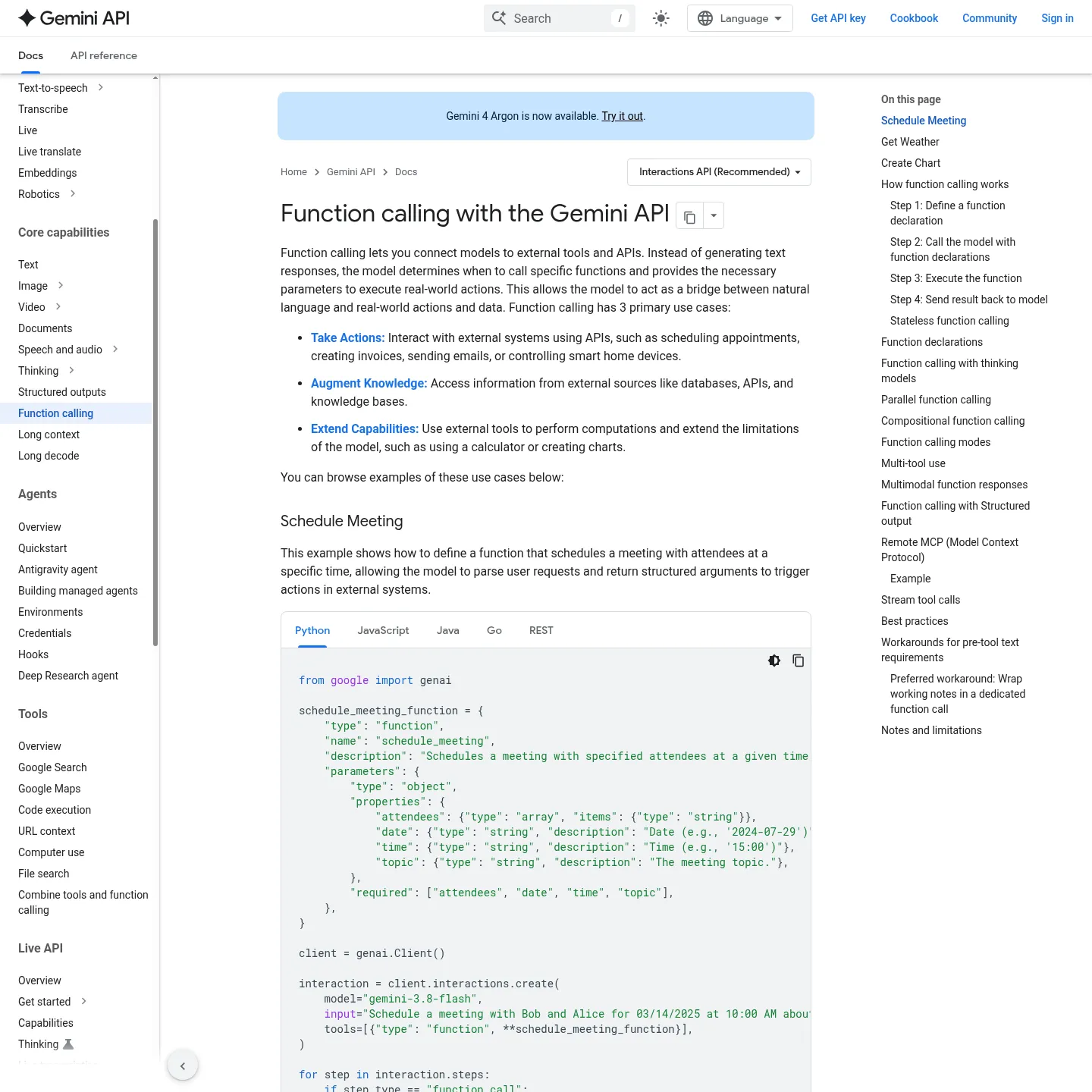
Task: Open the Interactions API (Recommended) dropdown
Action: click(719, 172)
